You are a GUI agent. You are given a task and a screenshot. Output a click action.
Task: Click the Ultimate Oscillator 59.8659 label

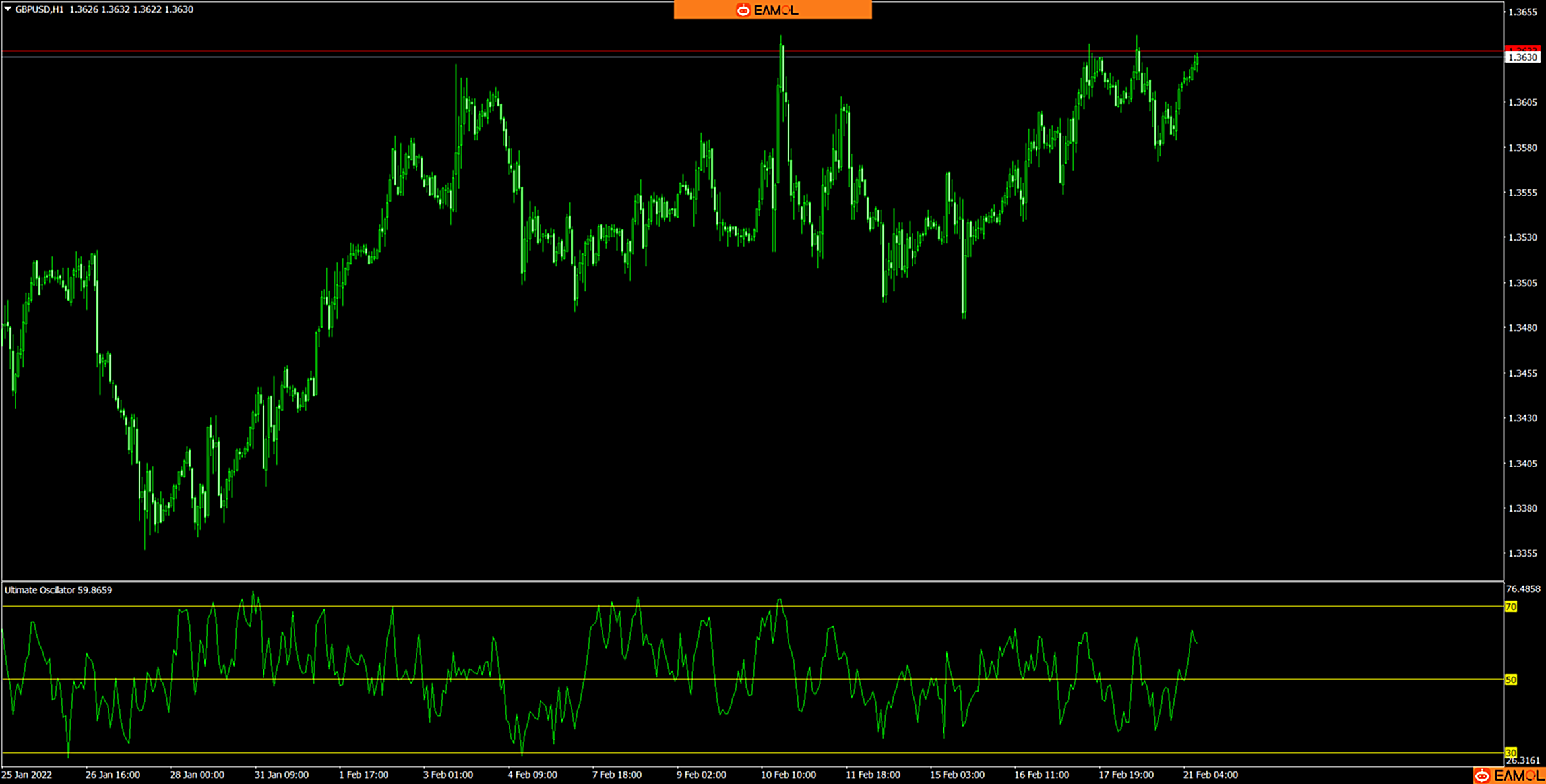tap(58, 590)
